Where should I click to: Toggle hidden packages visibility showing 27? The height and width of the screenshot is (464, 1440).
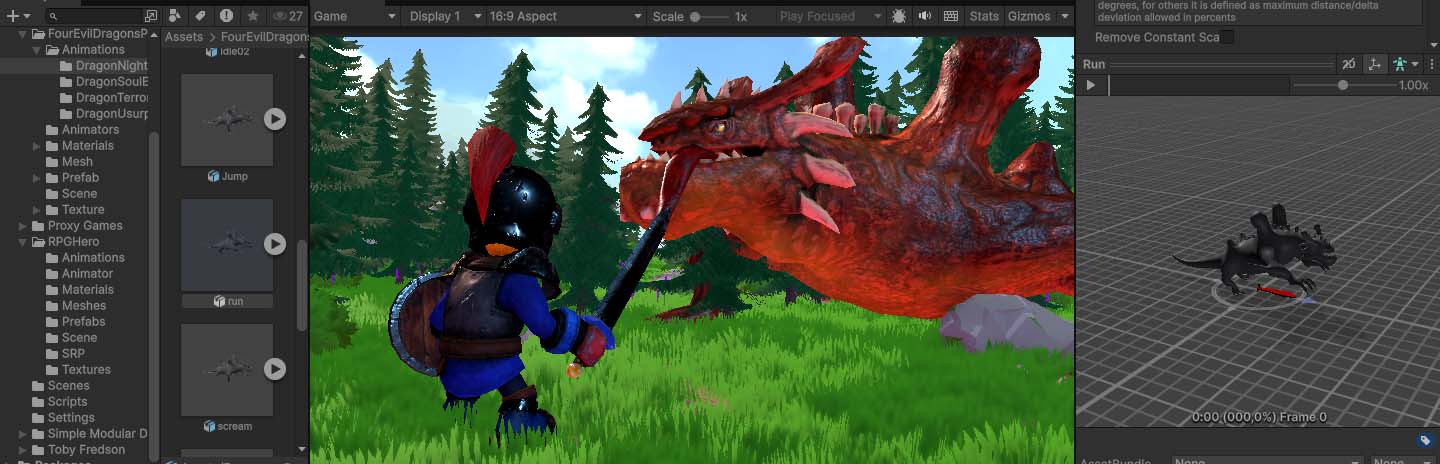(288, 16)
